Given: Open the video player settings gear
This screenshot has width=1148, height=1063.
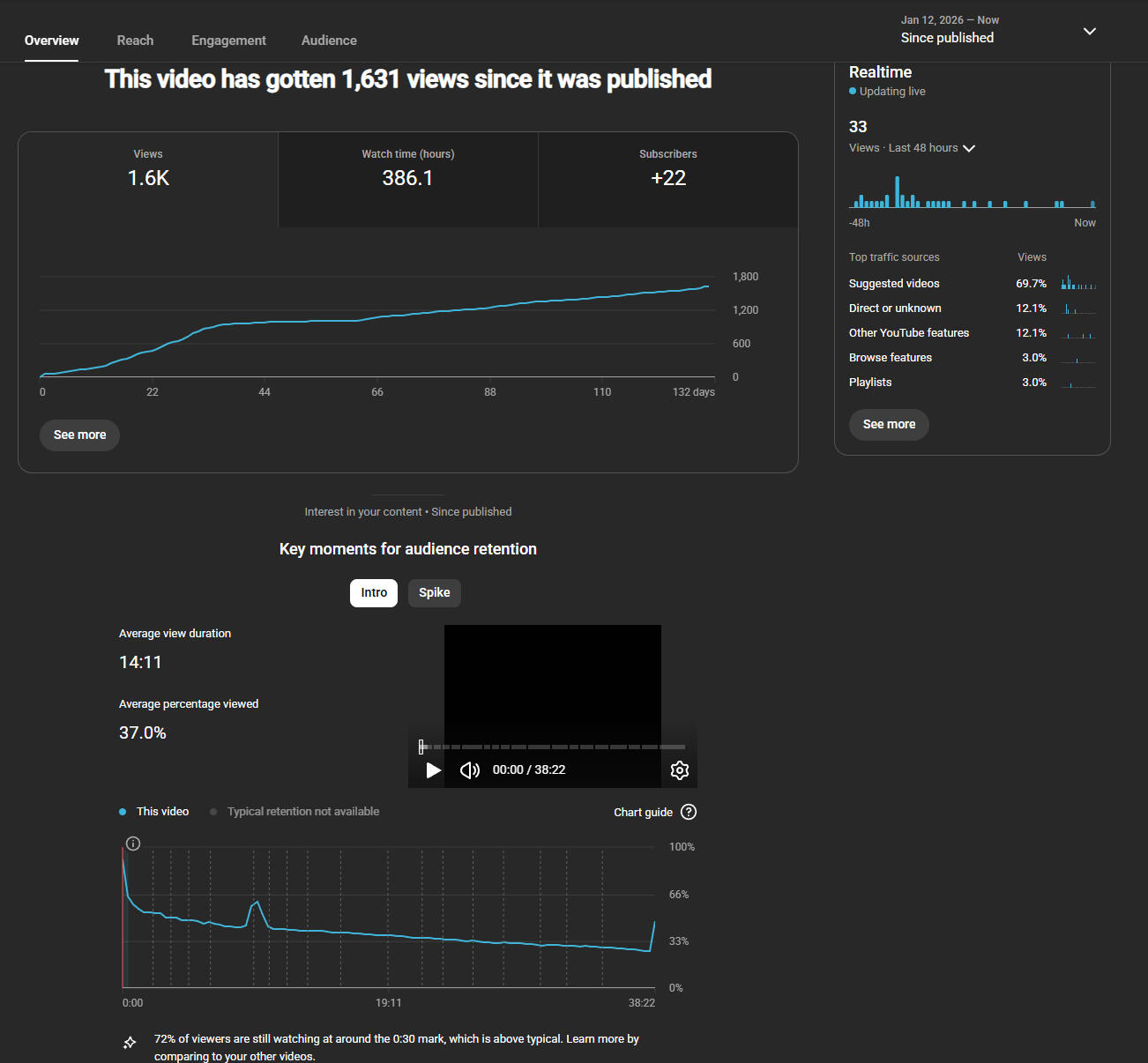Looking at the screenshot, I should tap(679, 770).
